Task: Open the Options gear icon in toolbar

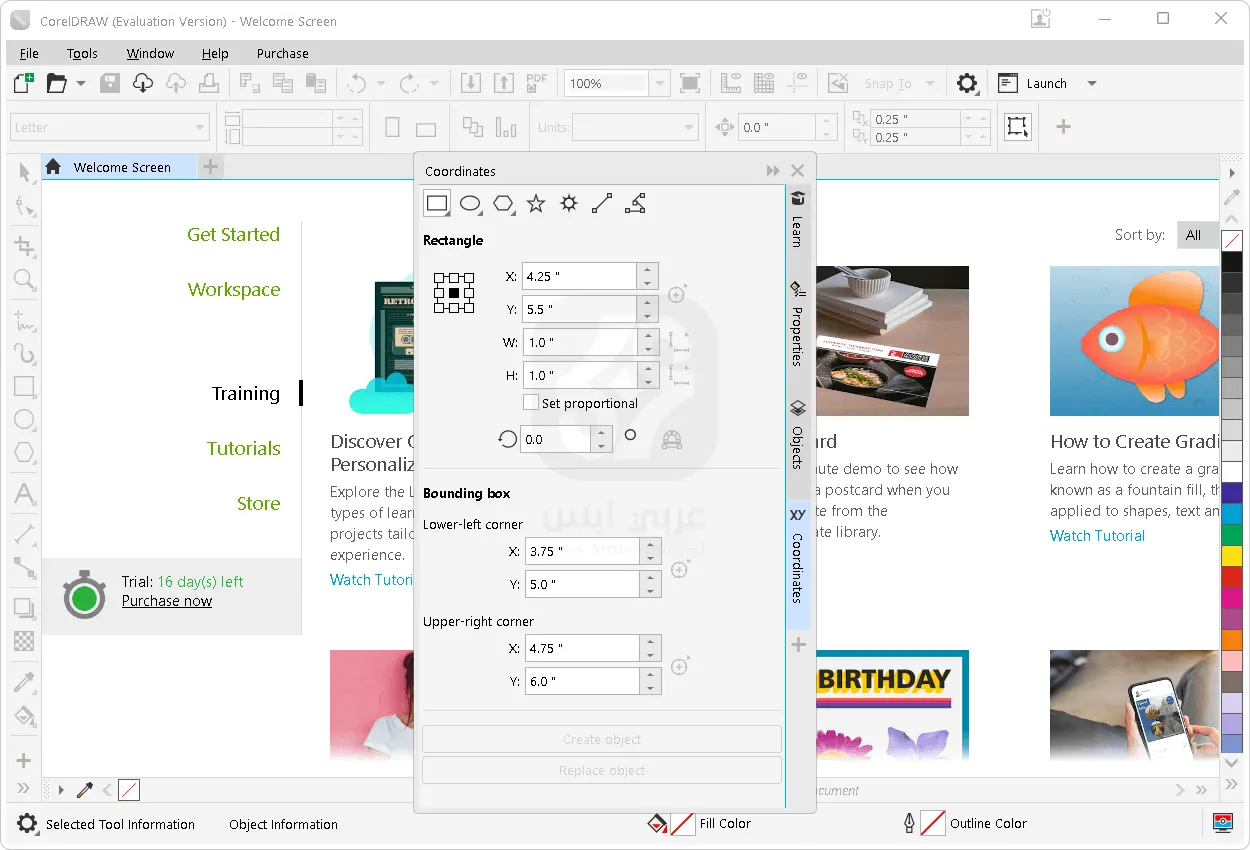Action: 966,84
